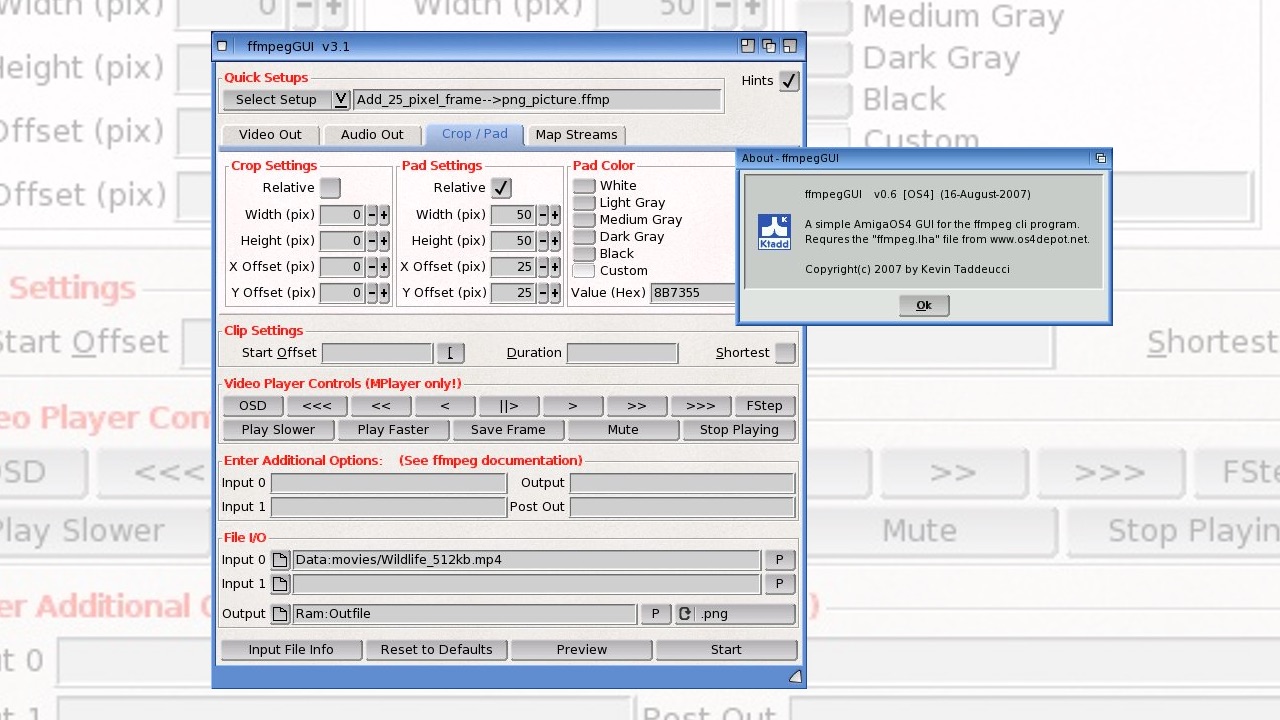The width and height of the screenshot is (1280, 720).
Task: Open the Map Streams tab
Action: tap(577, 135)
